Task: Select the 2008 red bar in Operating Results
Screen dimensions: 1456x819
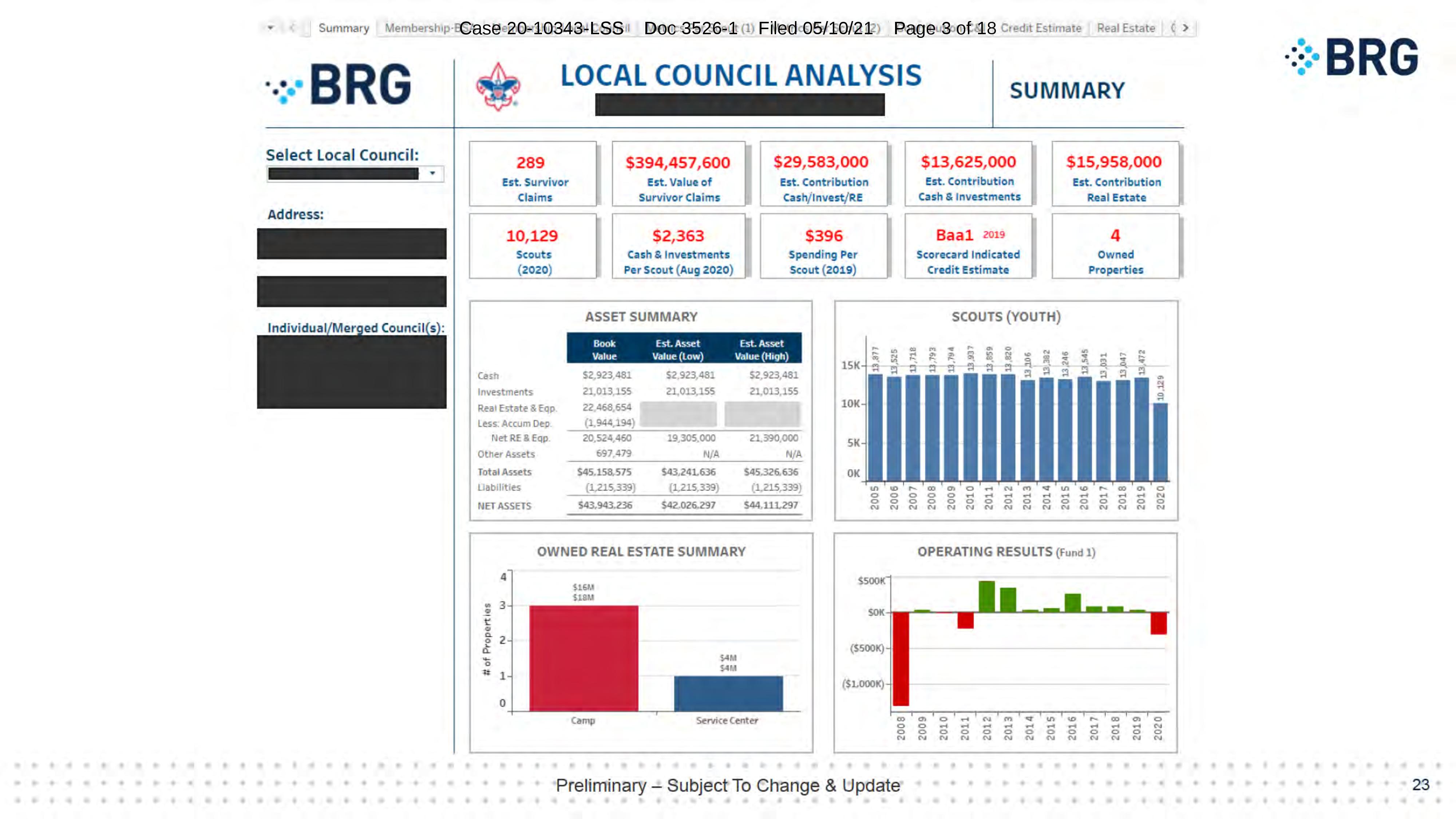Action: point(901,658)
